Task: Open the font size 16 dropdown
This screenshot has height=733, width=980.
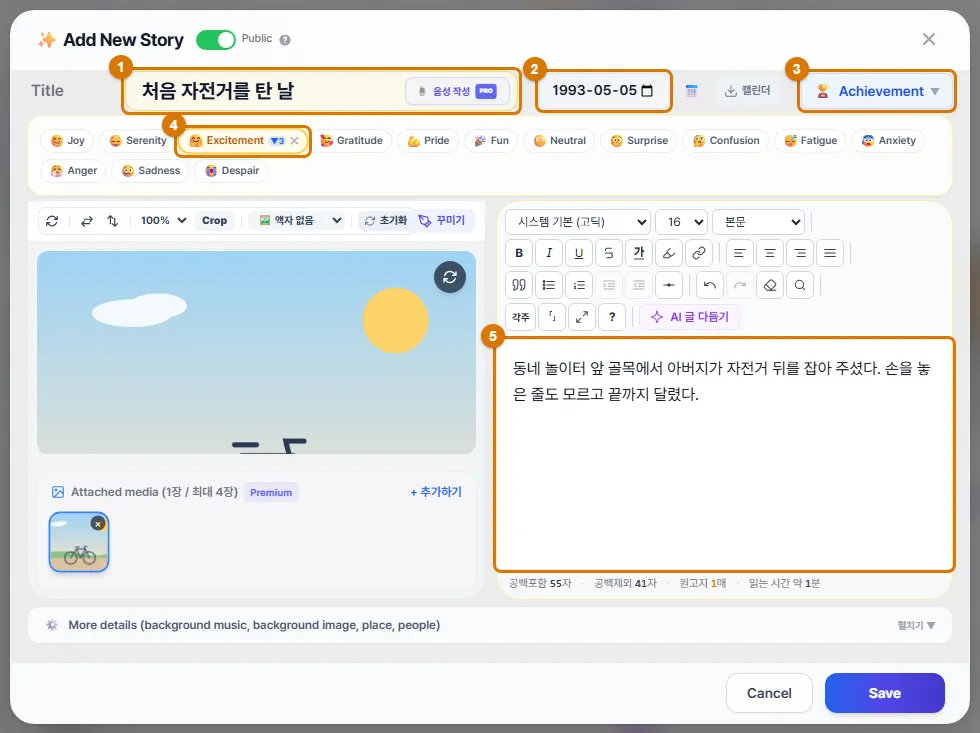Action: [682, 222]
